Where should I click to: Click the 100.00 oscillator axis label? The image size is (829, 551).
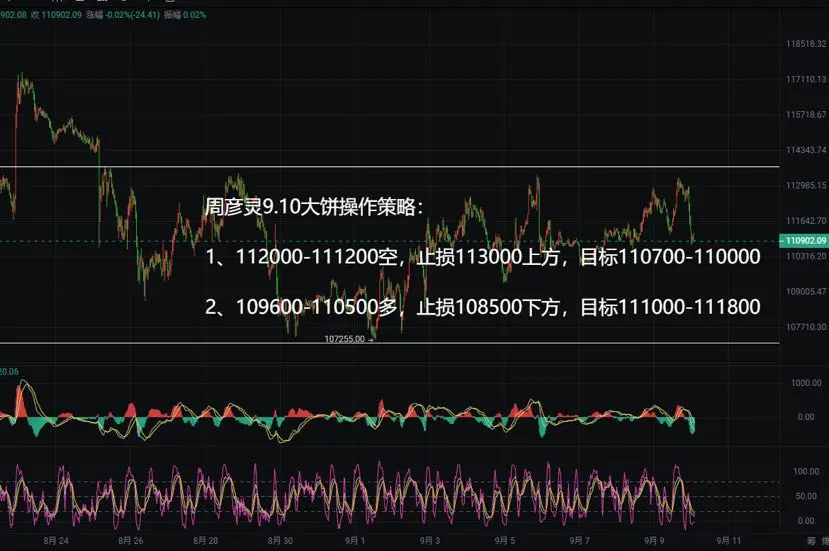[x=806, y=471]
